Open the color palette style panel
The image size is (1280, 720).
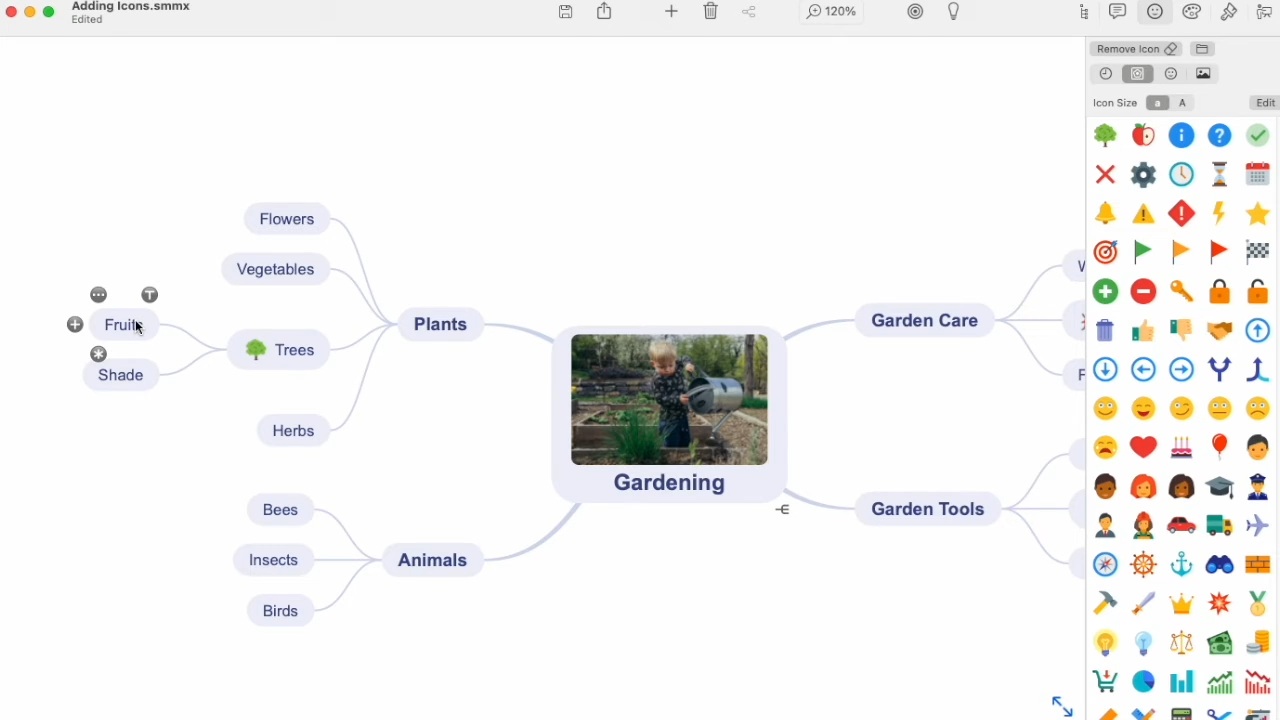(1192, 12)
